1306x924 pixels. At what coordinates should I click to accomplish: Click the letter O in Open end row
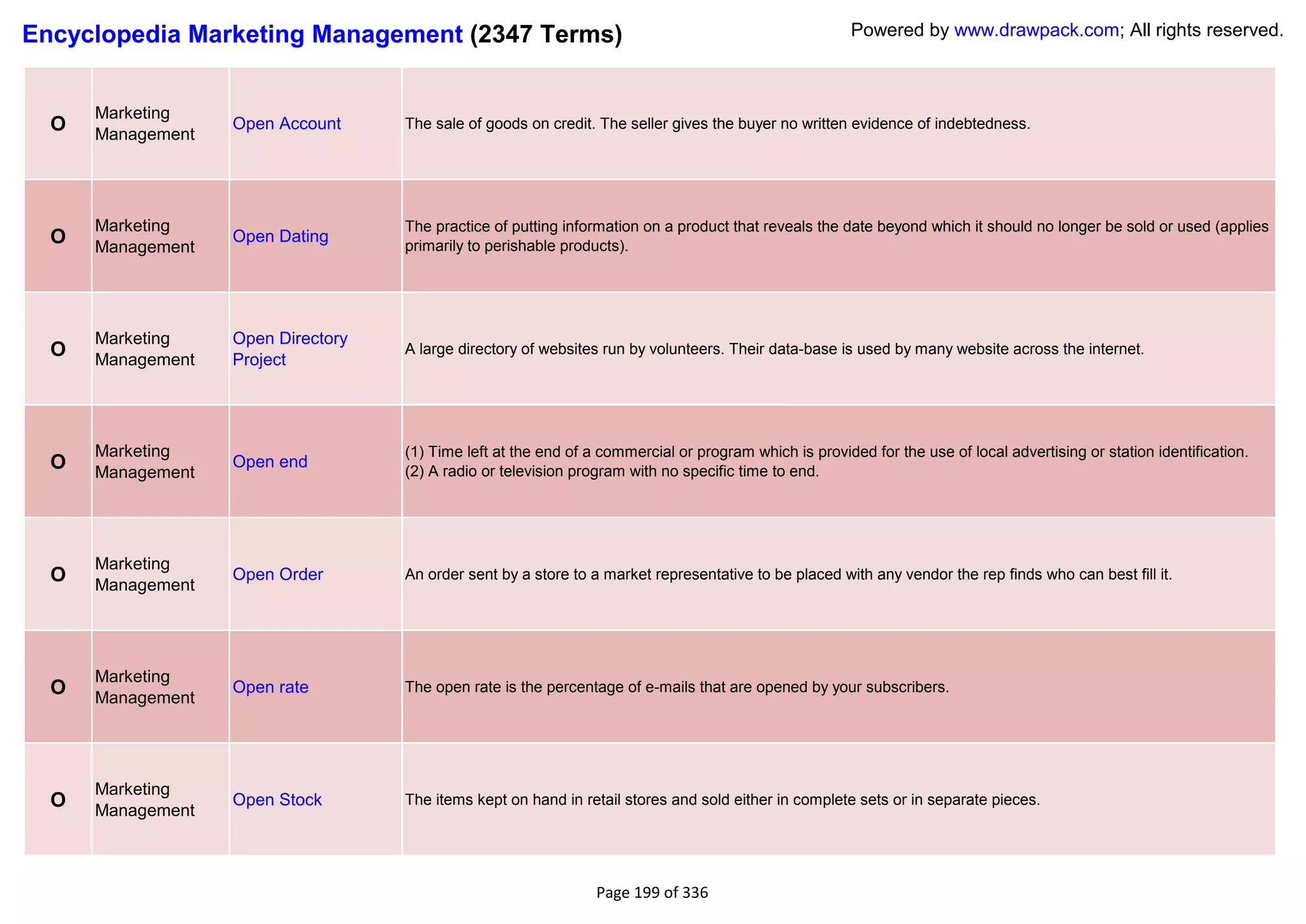[x=58, y=462]
